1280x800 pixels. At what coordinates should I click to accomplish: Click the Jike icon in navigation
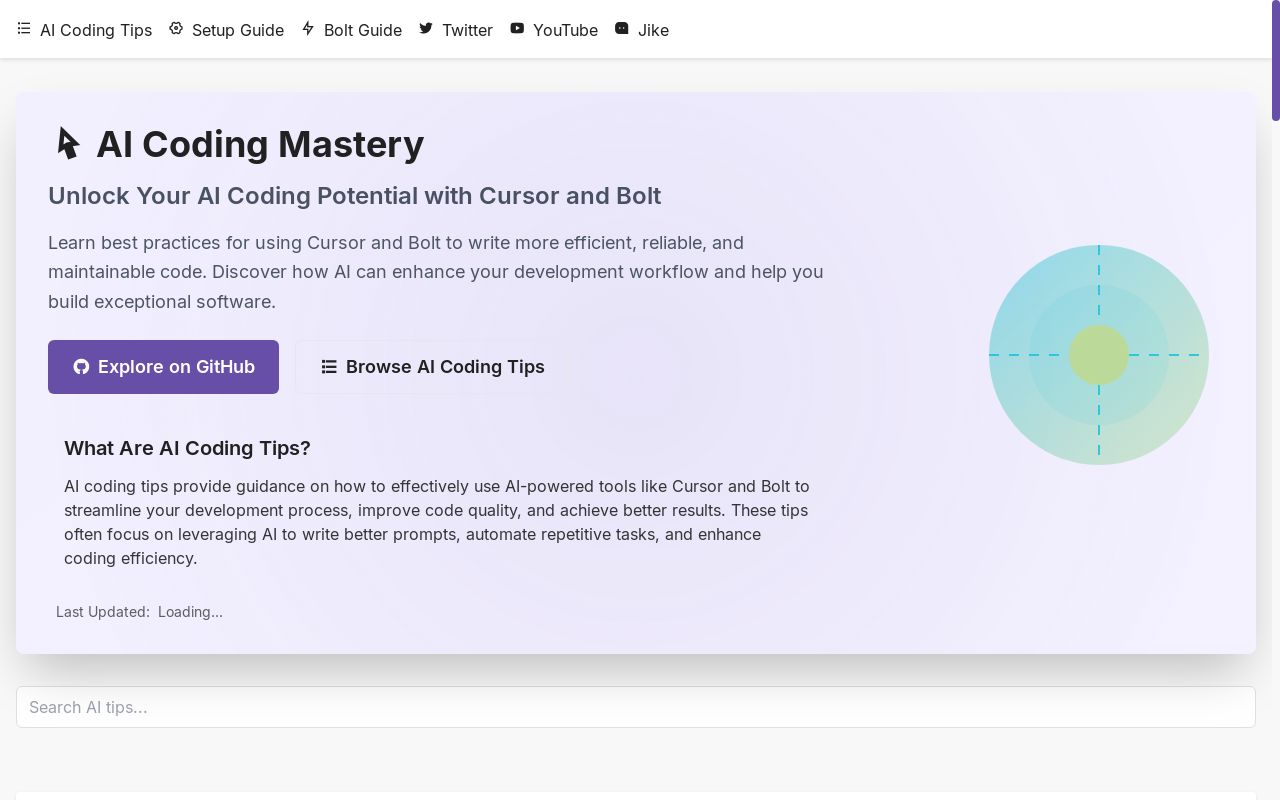(x=622, y=29)
